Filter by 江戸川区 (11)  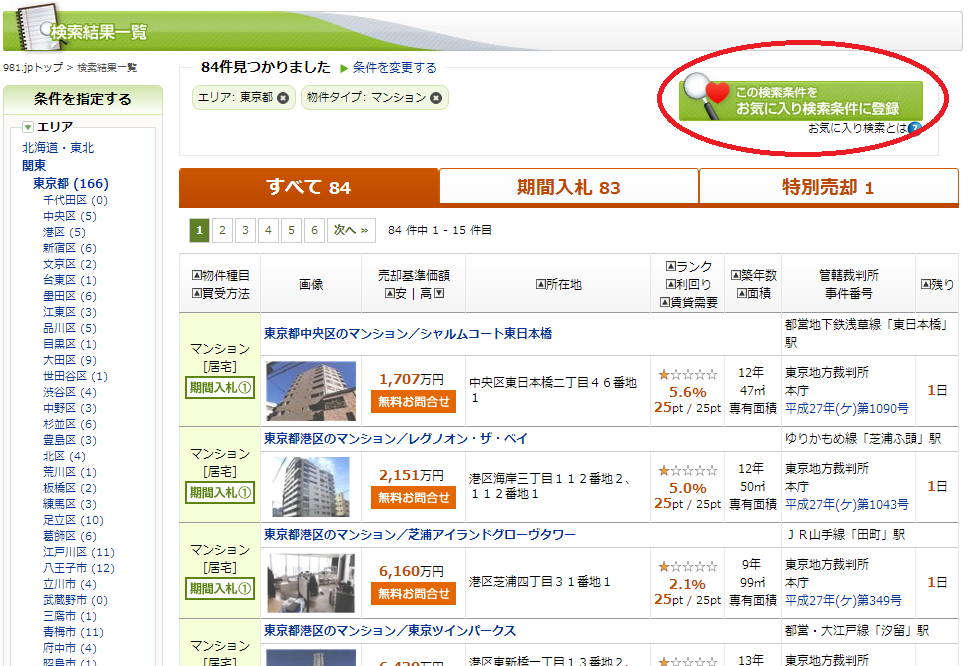point(79,552)
